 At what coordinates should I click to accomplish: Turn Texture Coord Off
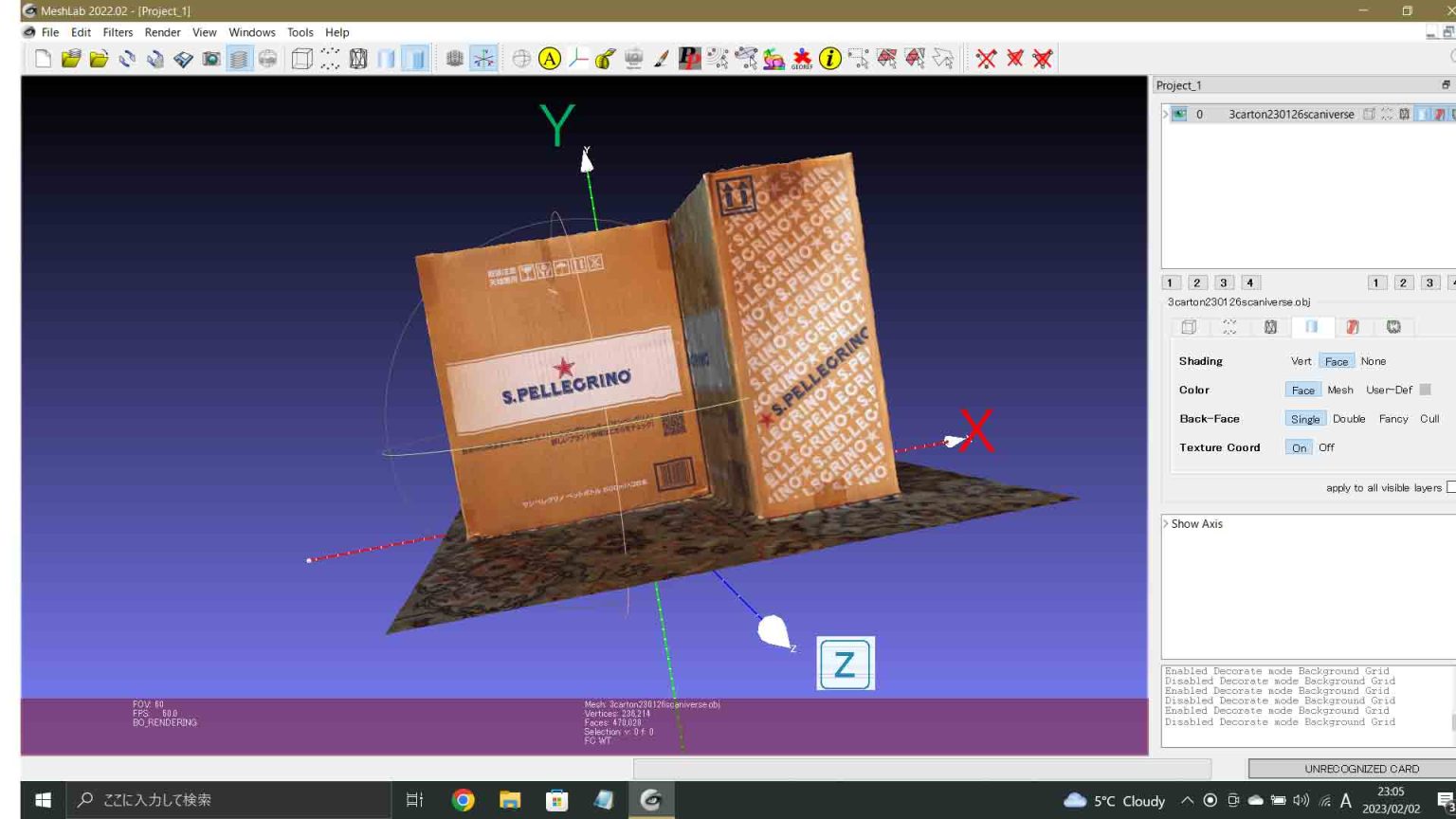(x=1326, y=446)
